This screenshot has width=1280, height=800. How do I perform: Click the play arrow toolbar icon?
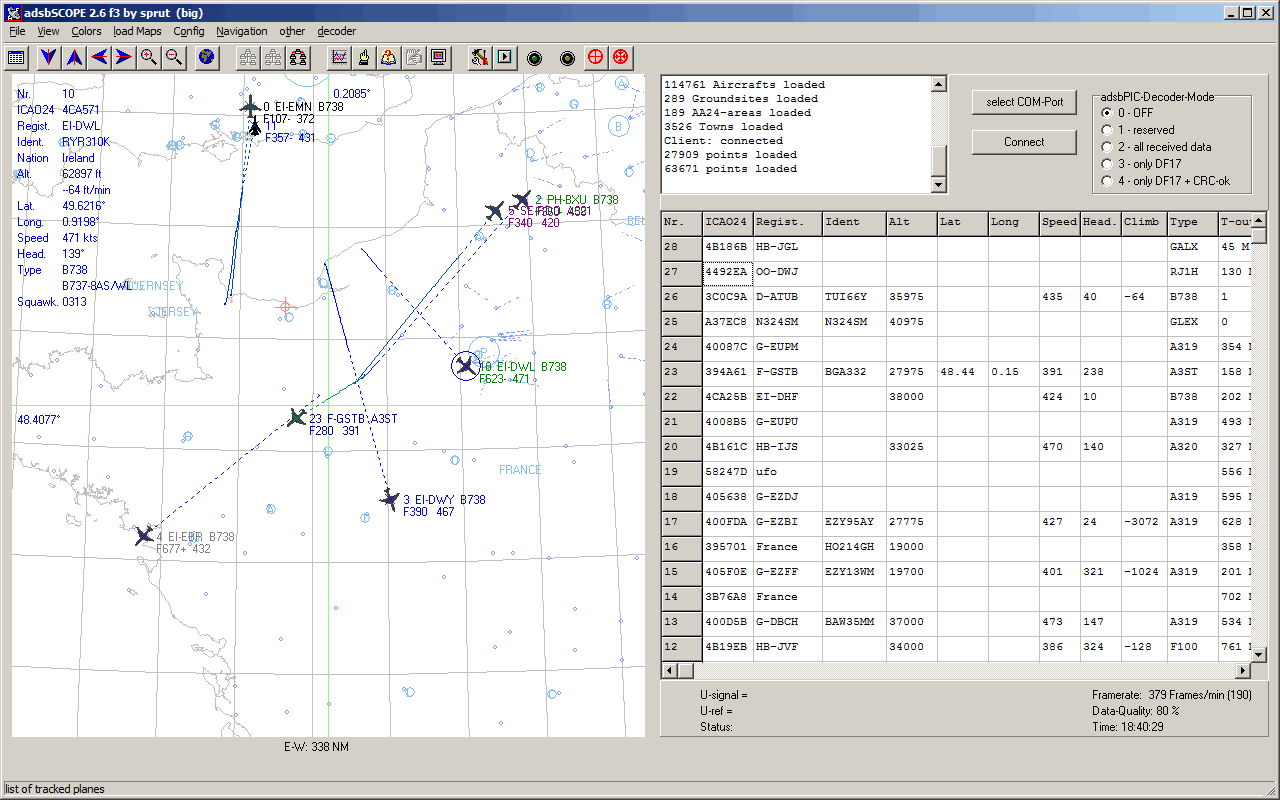tap(505, 57)
